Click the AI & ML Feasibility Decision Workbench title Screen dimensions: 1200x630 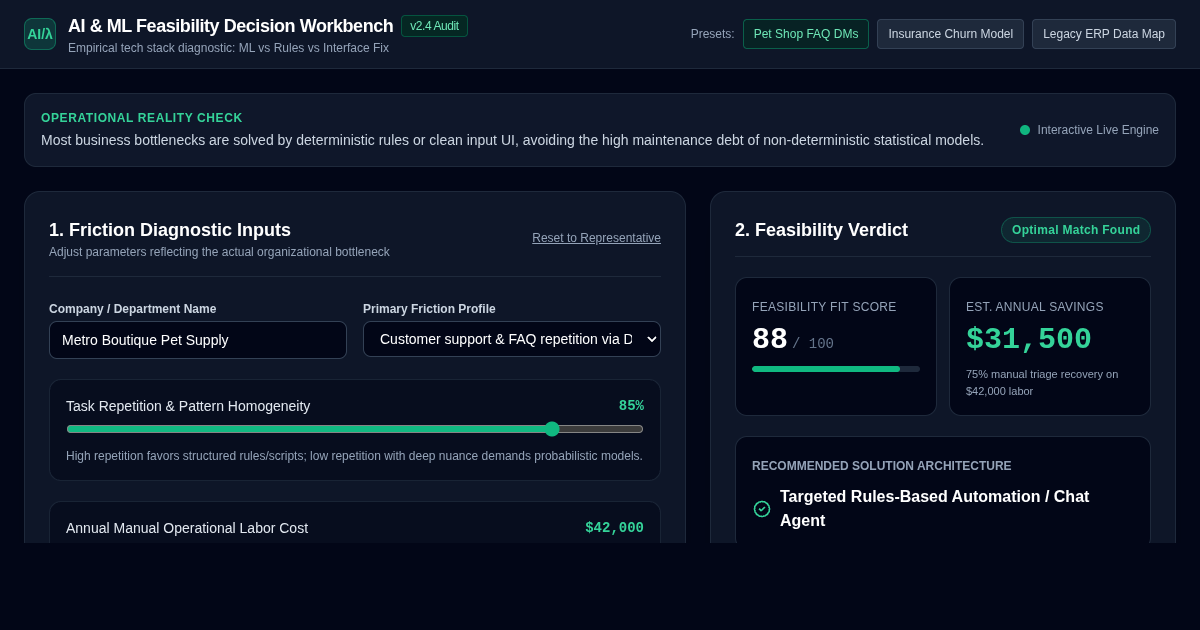point(230,26)
